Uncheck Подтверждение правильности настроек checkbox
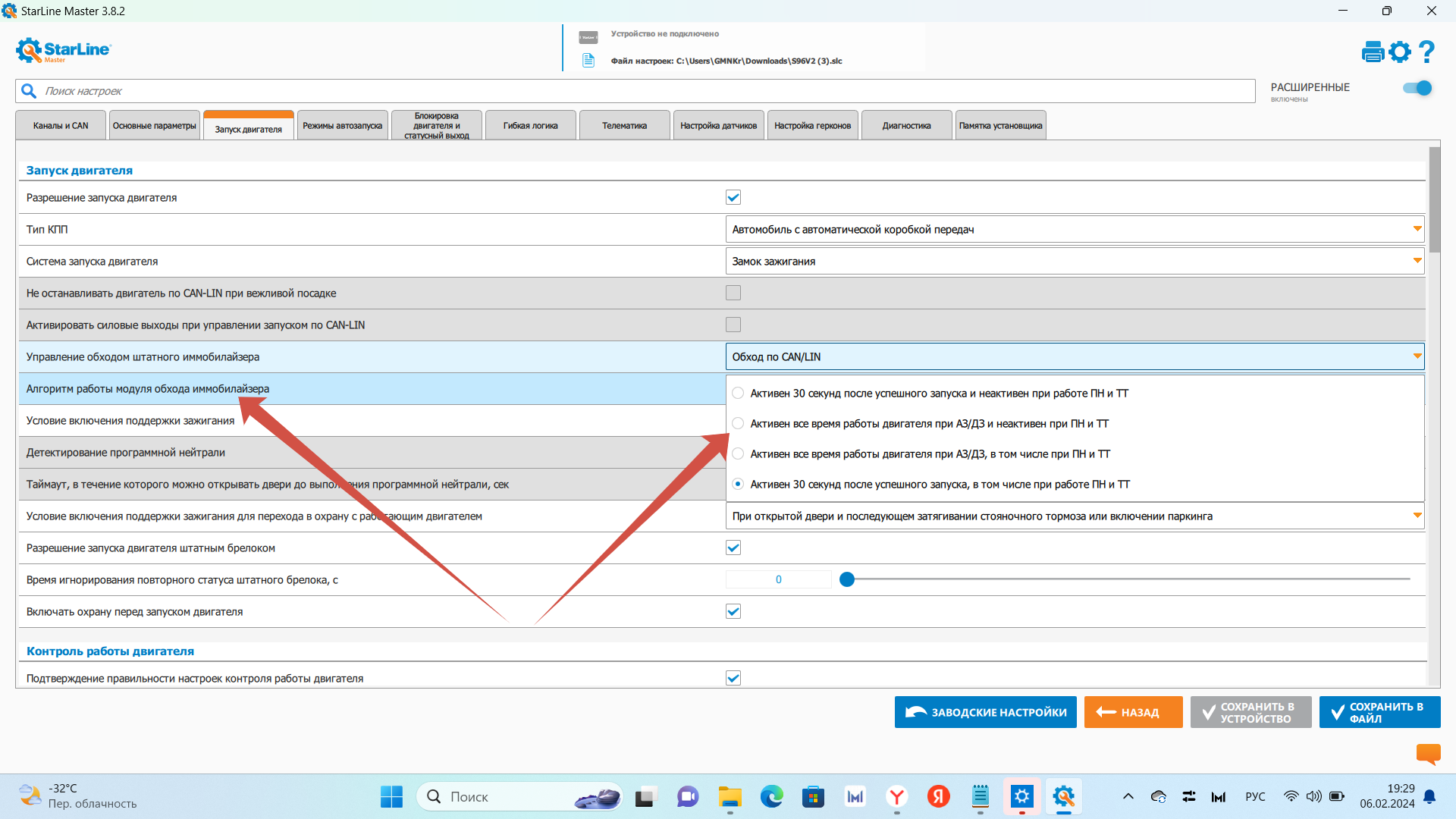Image resolution: width=1456 pixels, height=819 pixels. [733, 678]
